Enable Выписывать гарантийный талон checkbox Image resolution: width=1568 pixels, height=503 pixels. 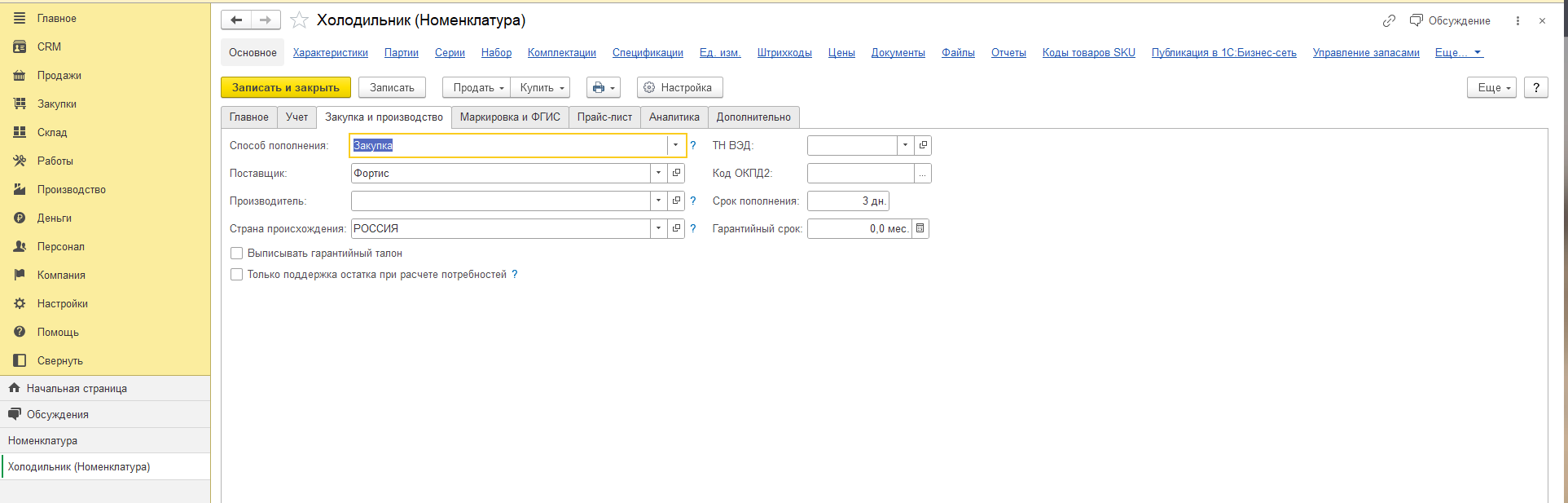[236, 254]
